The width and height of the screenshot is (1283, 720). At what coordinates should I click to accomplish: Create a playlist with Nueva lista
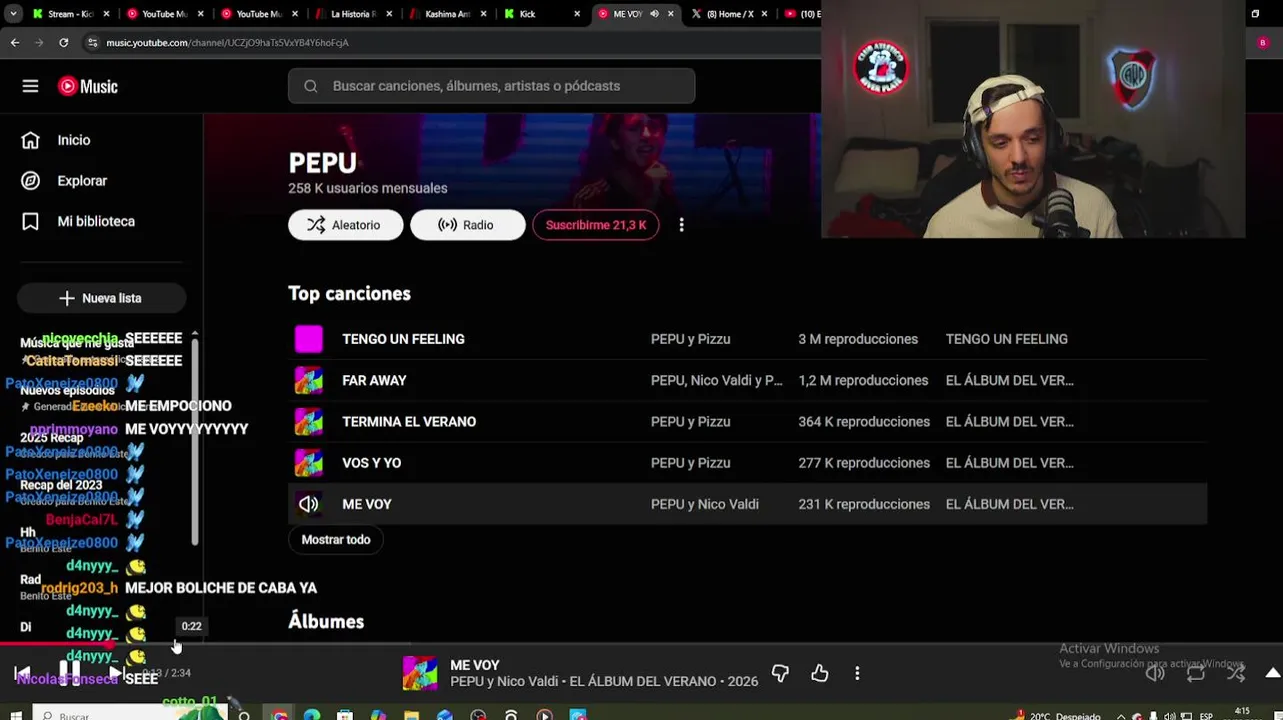tap(101, 298)
